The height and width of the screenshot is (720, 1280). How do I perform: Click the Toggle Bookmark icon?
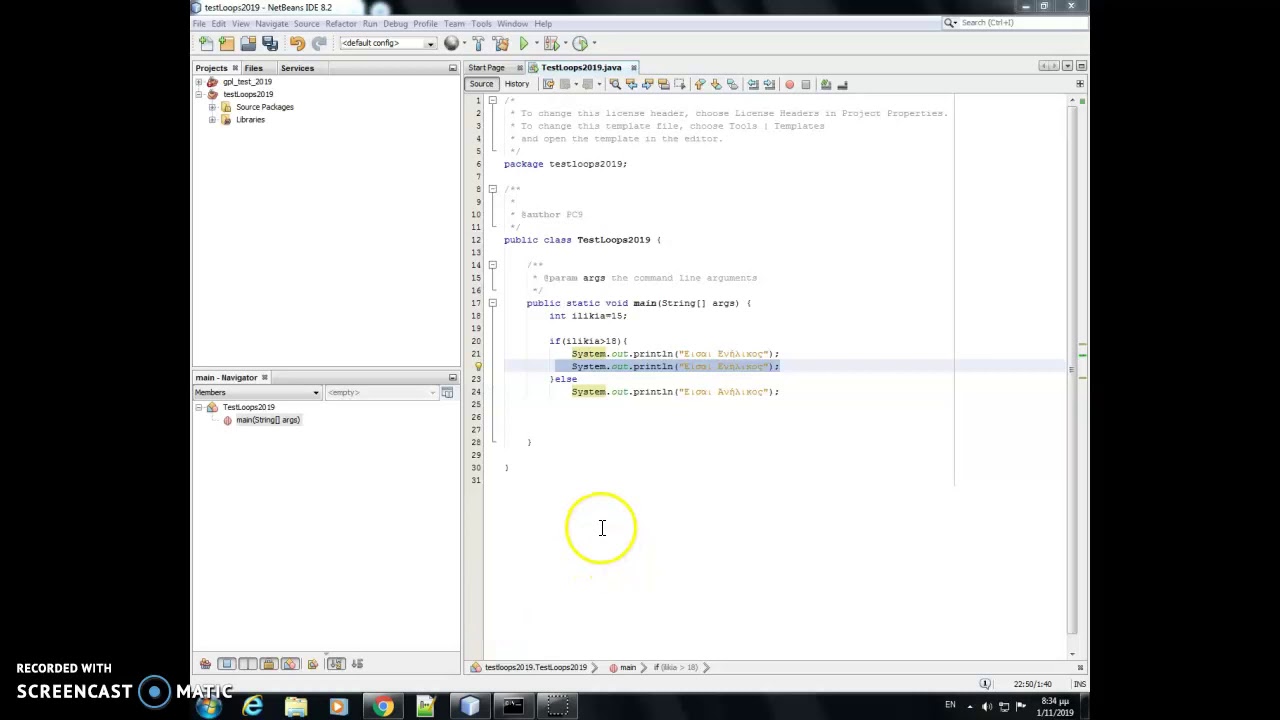tap(732, 84)
